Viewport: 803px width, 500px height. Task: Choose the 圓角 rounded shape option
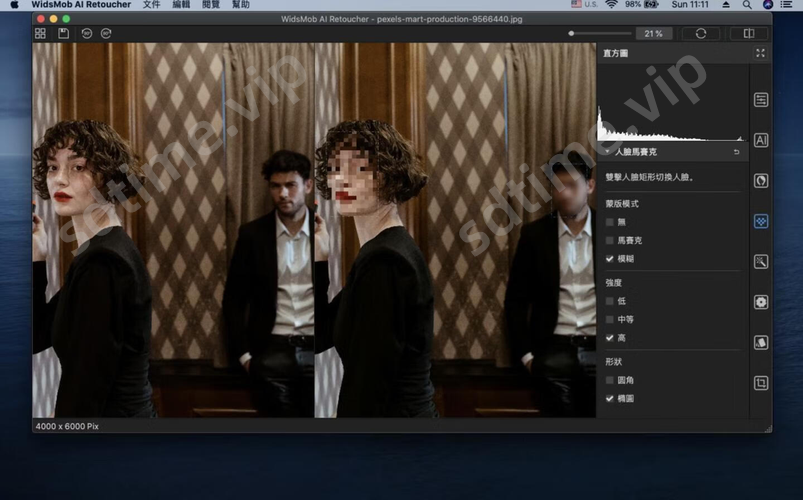pyautogui.click(x=610, y=380)
